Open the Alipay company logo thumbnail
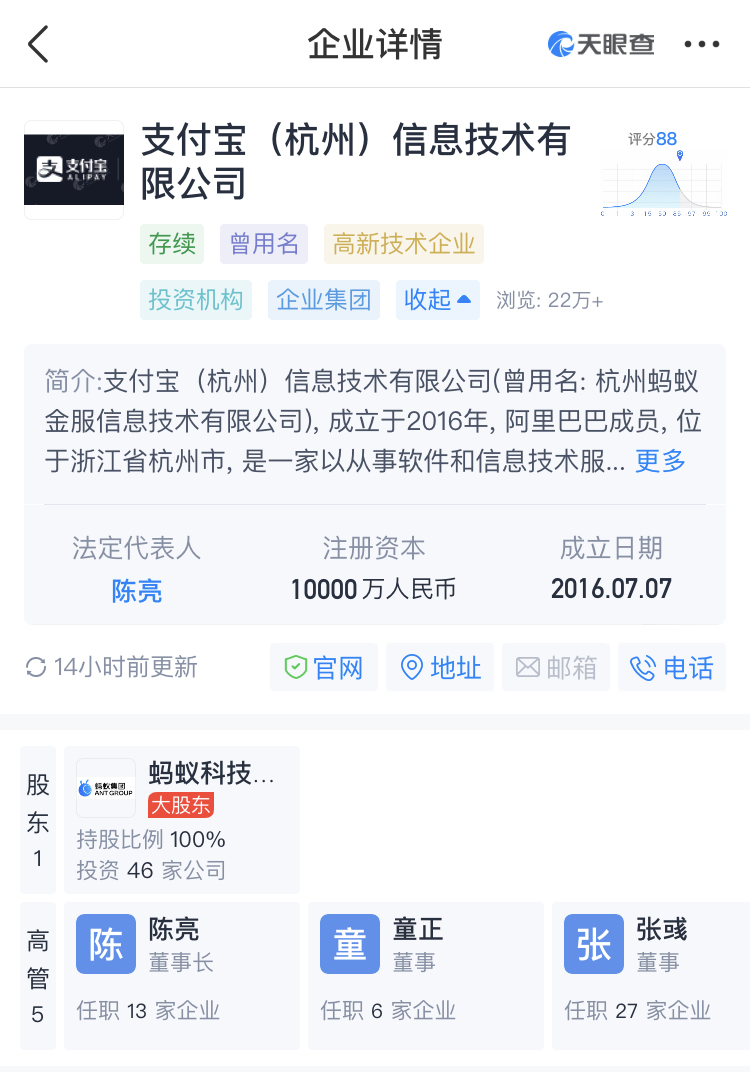Screen dimensions: 750x1072 [74, 170]
